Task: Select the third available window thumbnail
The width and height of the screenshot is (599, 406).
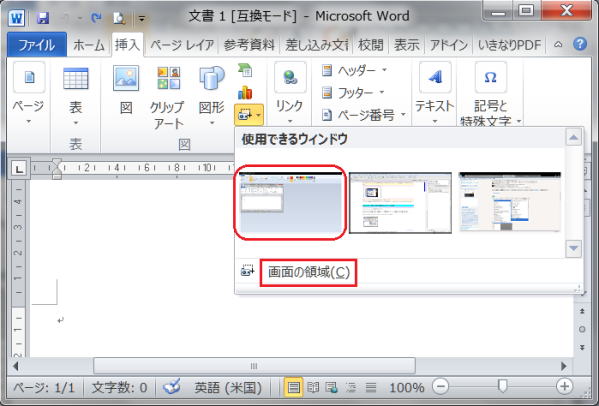Action: (510, 202)
